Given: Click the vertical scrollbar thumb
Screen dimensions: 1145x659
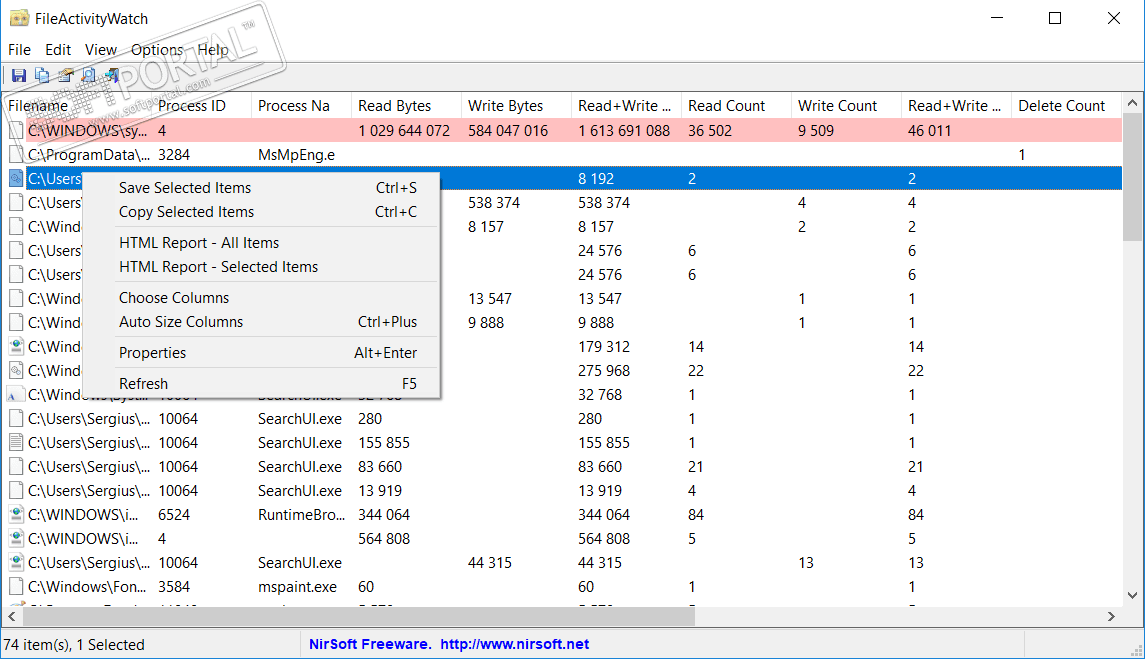Looking at the screenshot, I should pyautogui.click(x=1133, y=177).
